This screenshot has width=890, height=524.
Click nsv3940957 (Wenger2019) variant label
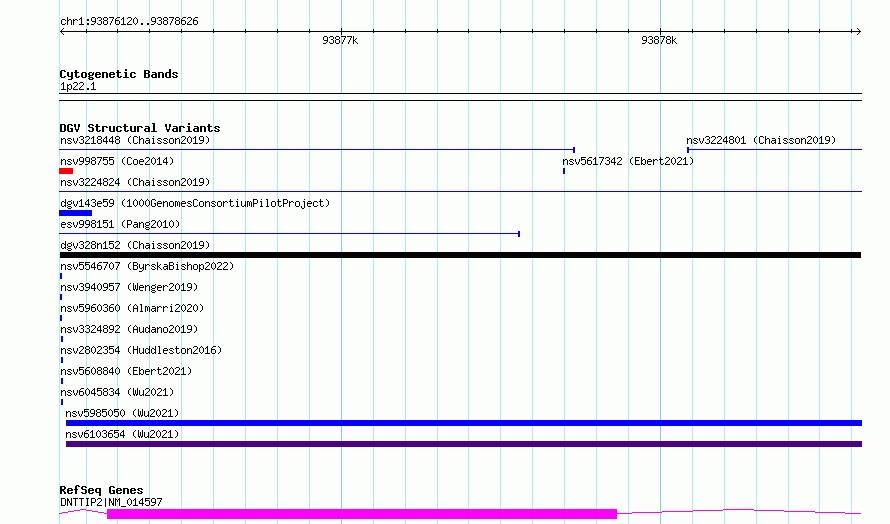(129, 287)
